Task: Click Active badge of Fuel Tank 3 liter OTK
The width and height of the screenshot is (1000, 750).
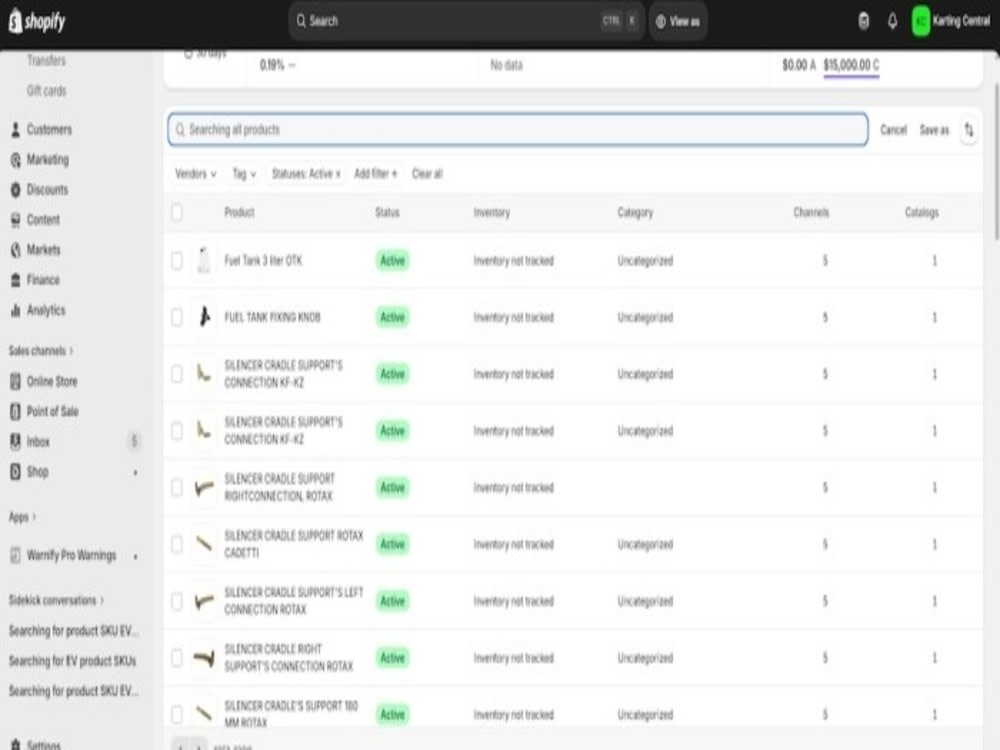Action: (392, 260)
